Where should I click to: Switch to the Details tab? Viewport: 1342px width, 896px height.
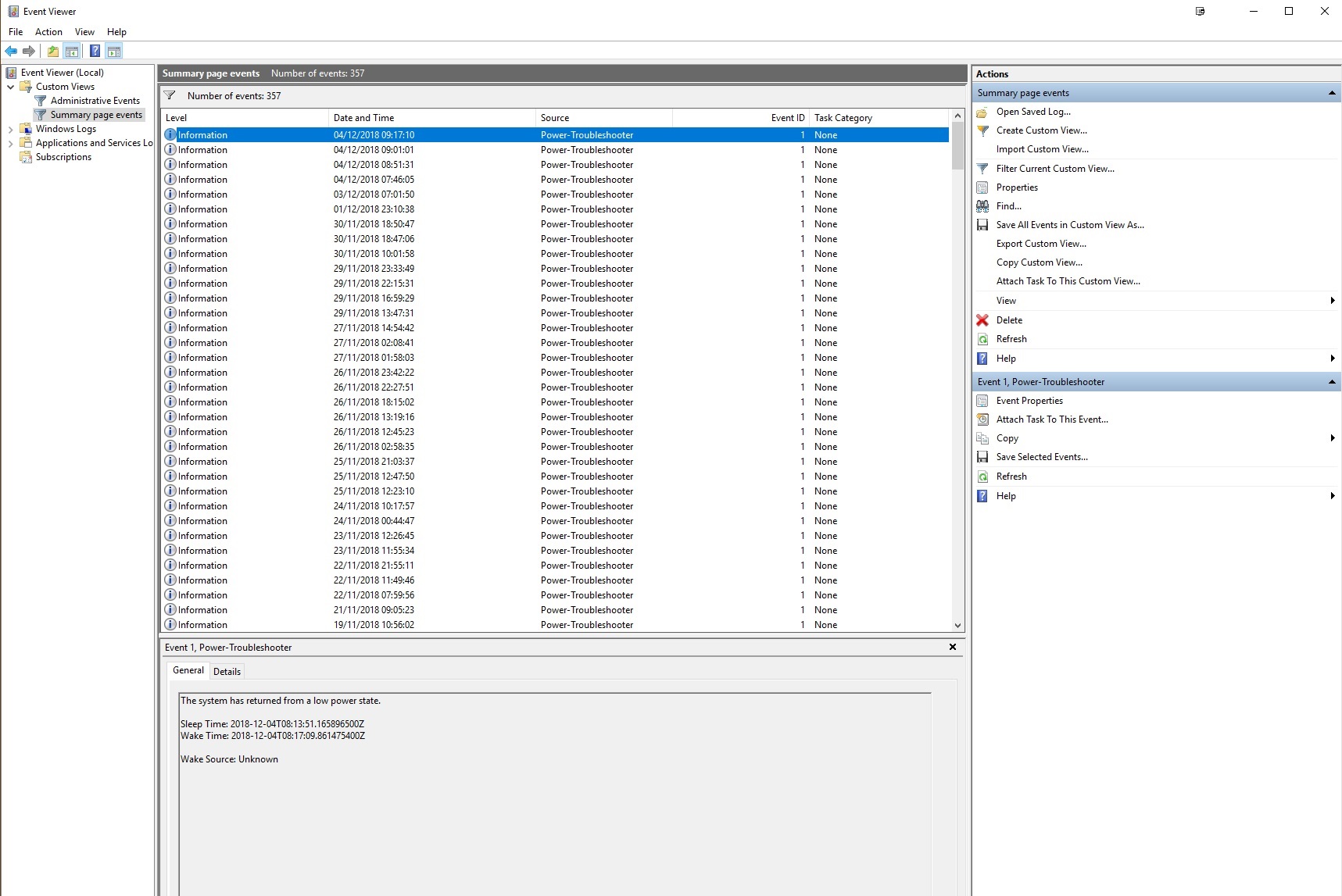coord(227,672)
